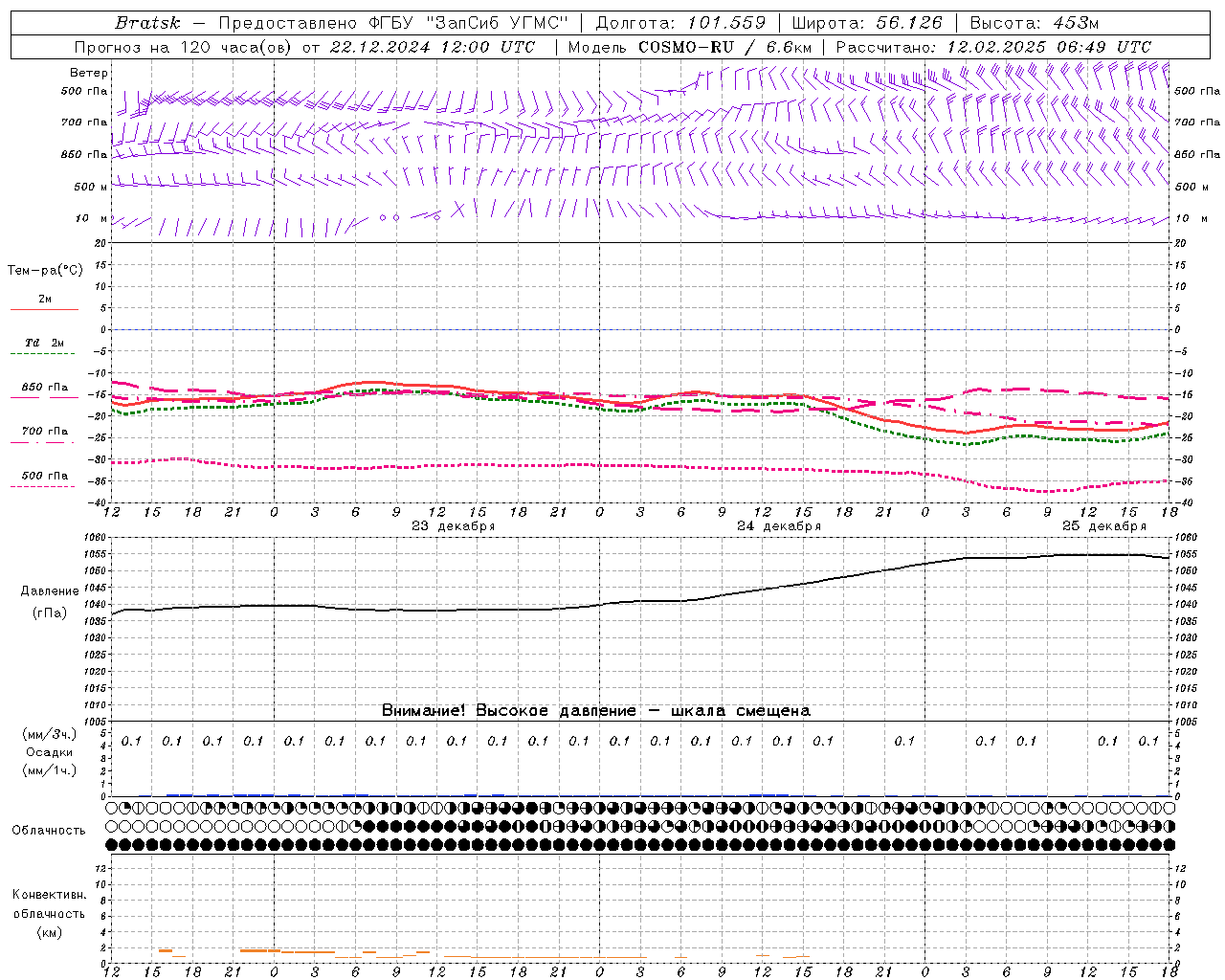
Task: Click the '(мм/1ч.)' precipitation unit label
Action: (50, 770)
